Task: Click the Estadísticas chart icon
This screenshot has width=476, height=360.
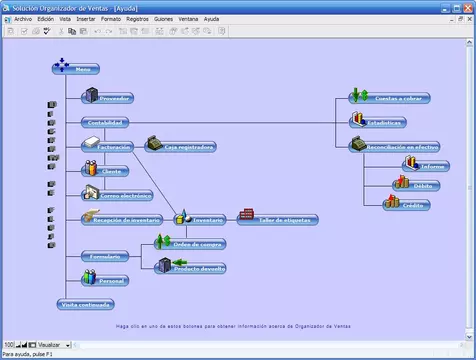Action: [x=359, y=119]
